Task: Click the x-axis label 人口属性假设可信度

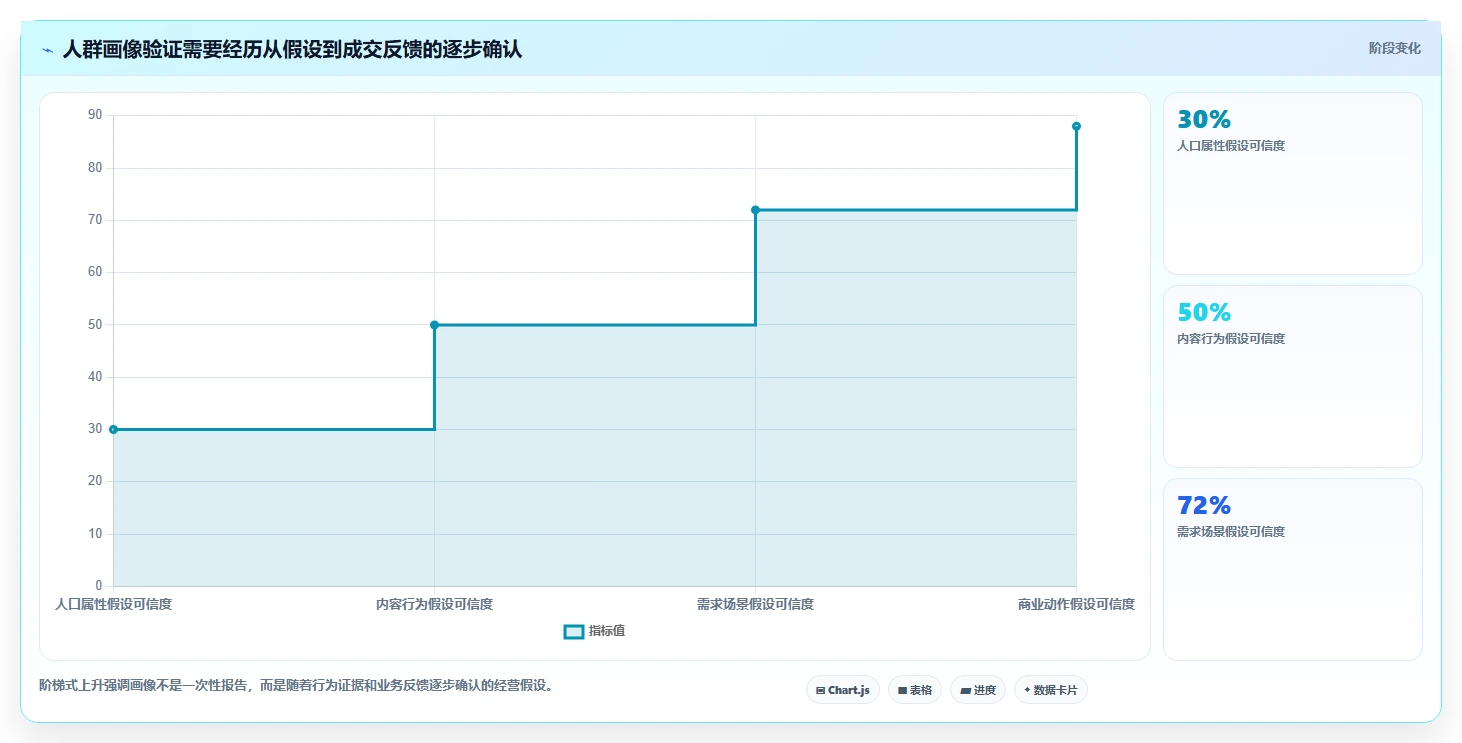Action: point(113,604)
